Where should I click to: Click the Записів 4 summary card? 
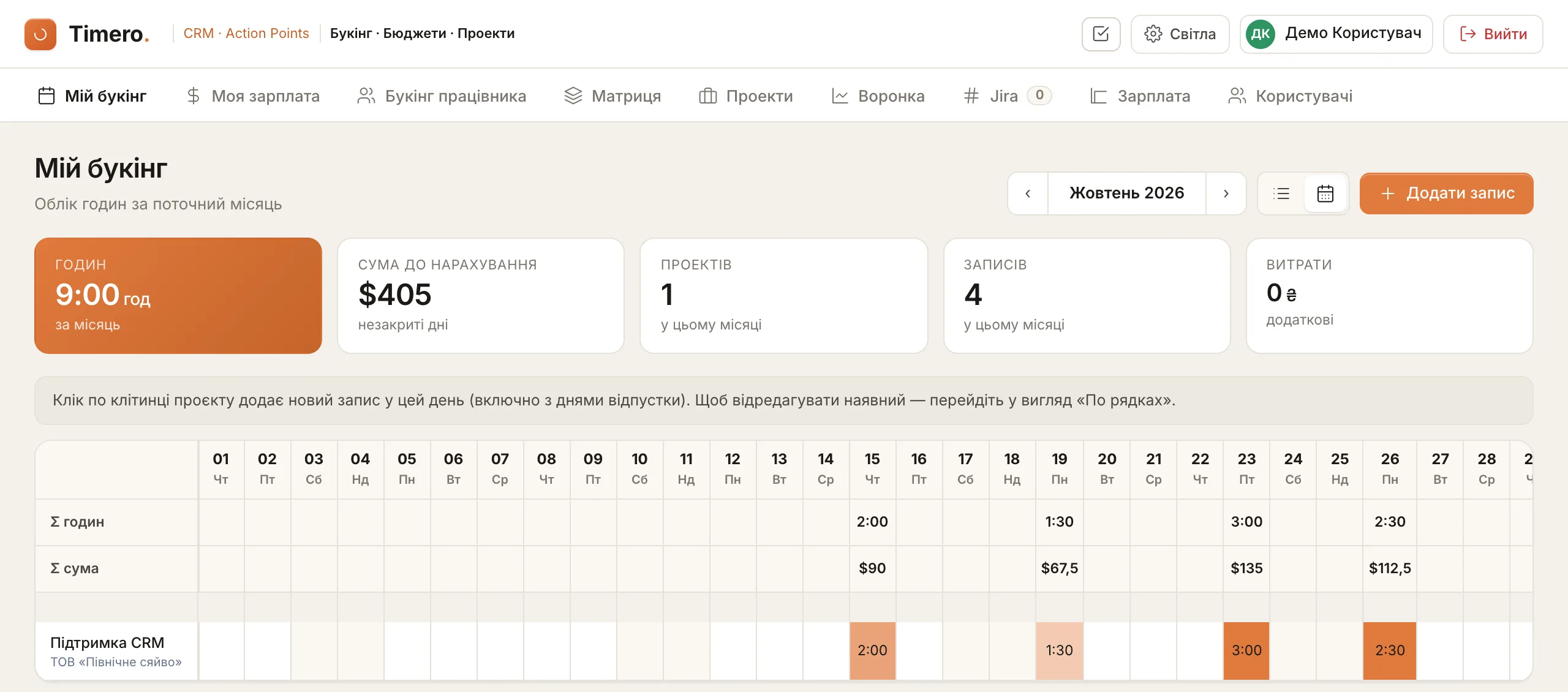pos(1087,296)
